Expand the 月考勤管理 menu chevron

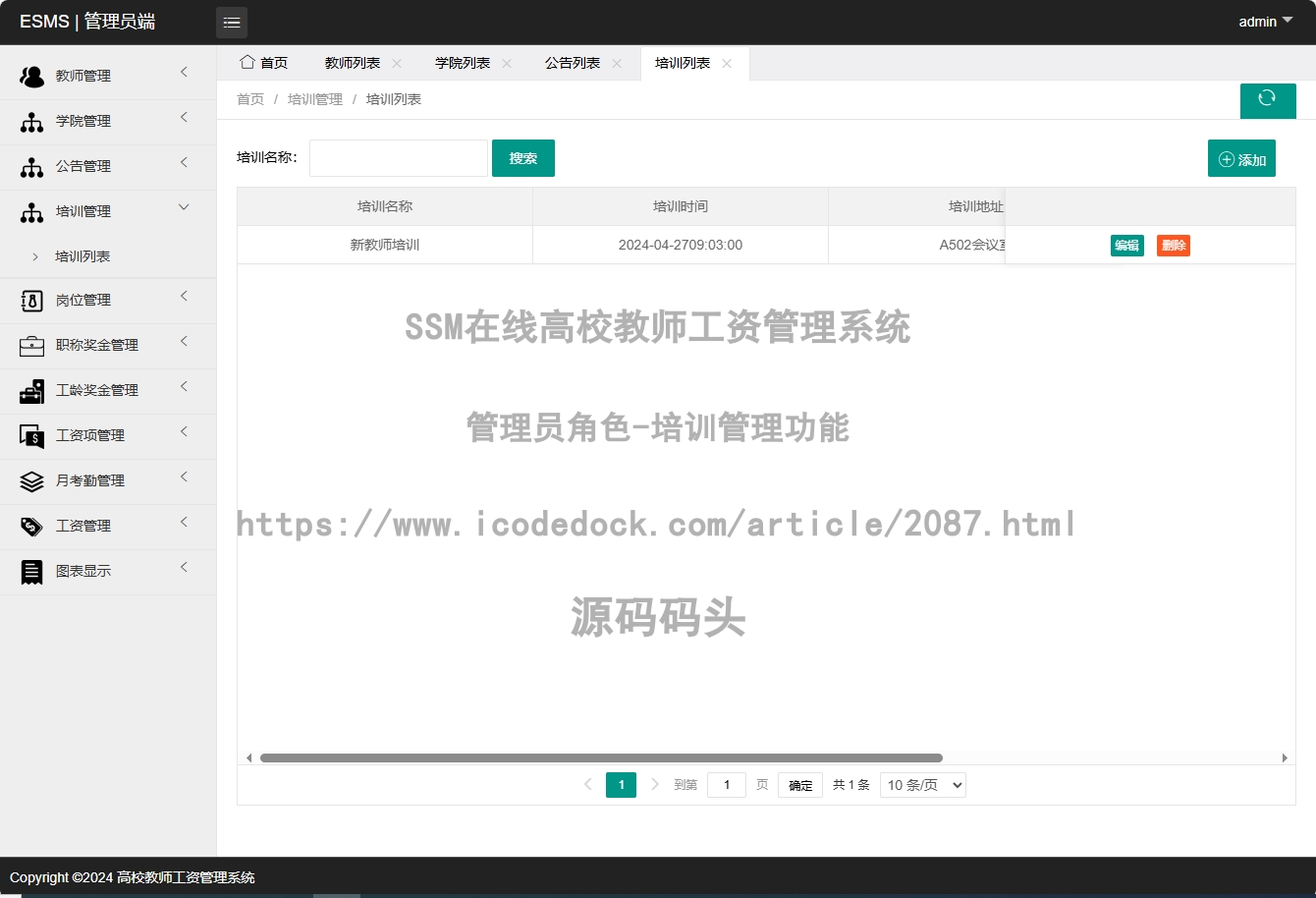[x=184, y=477]
